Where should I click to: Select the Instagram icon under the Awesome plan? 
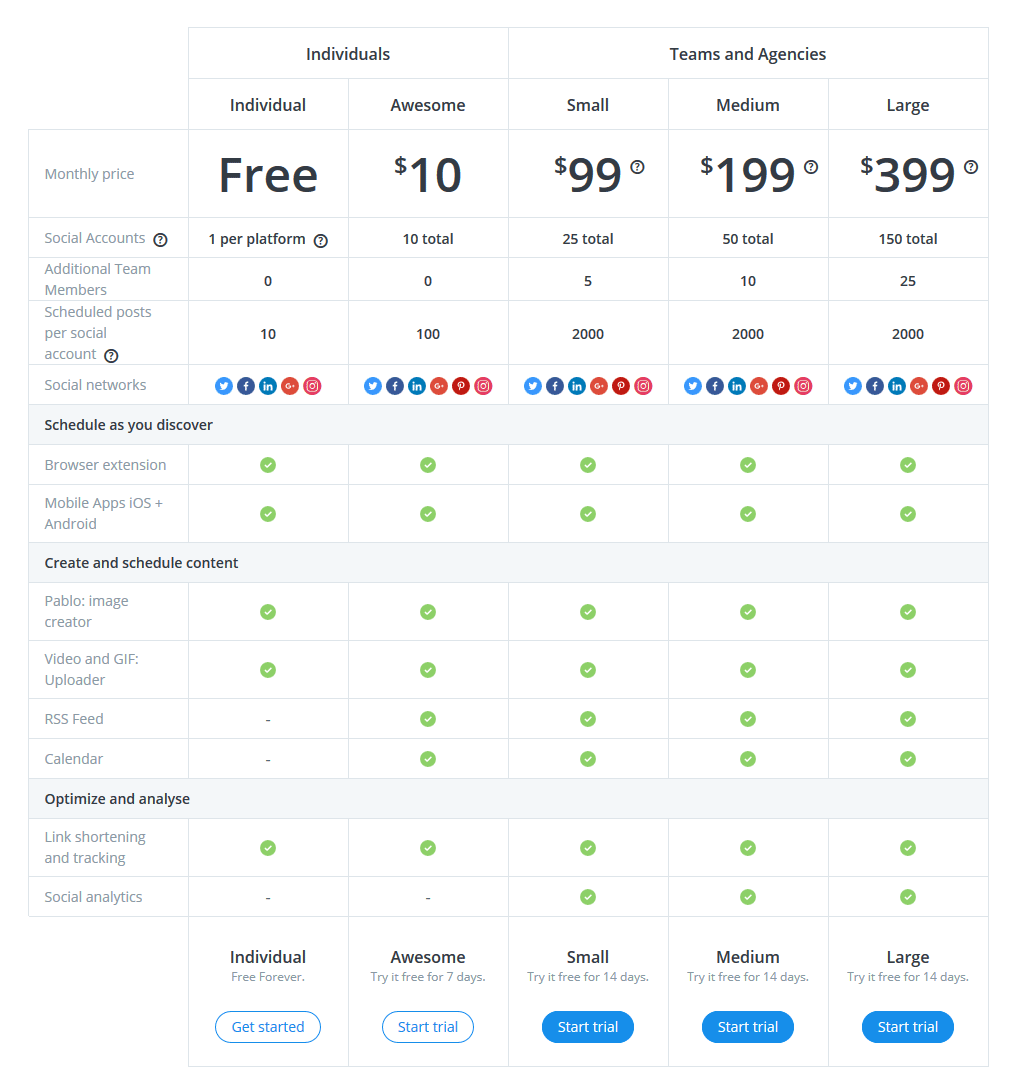point(482,385)
